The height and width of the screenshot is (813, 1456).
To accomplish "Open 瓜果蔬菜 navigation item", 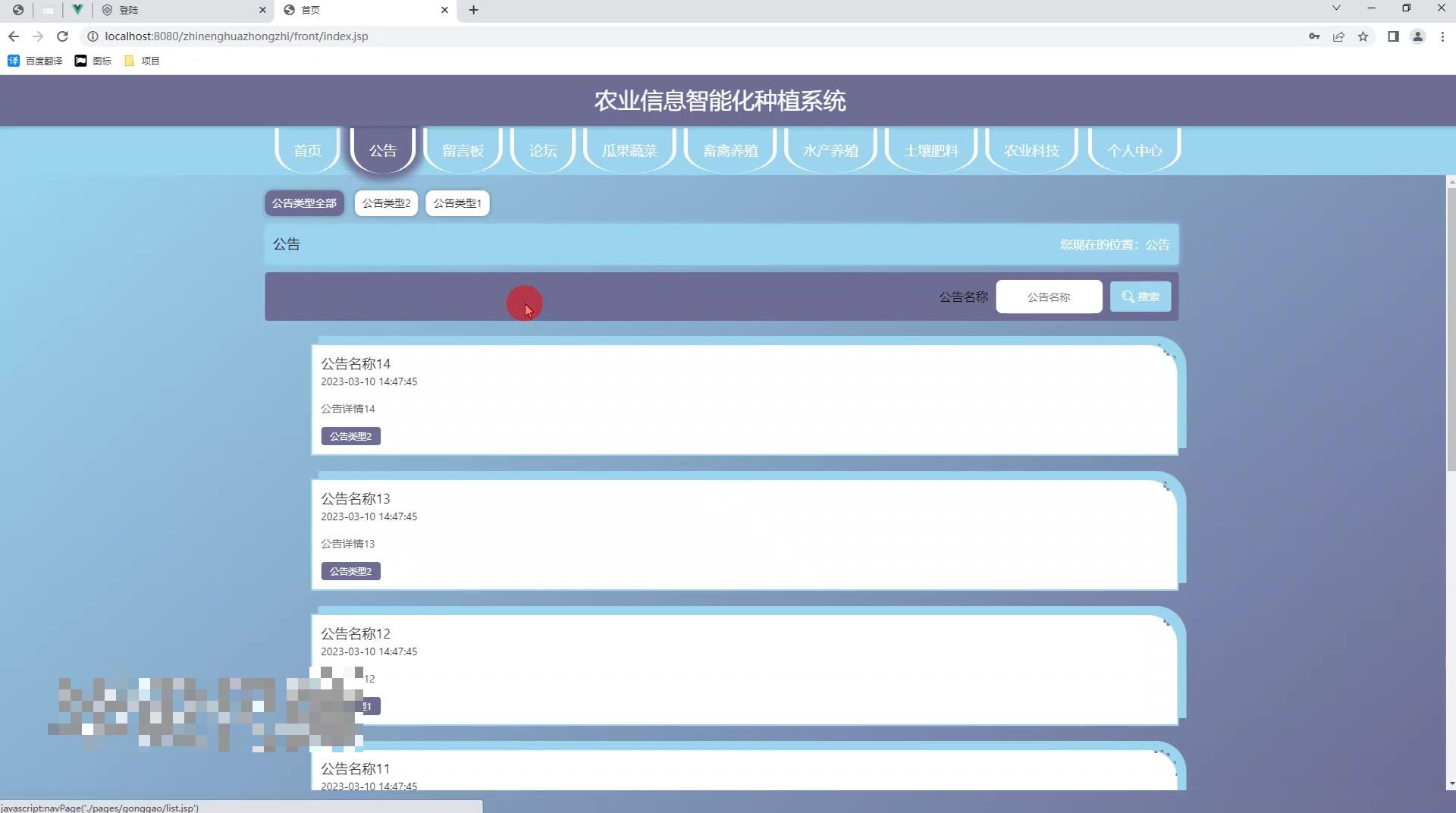I will click(629, 150).
